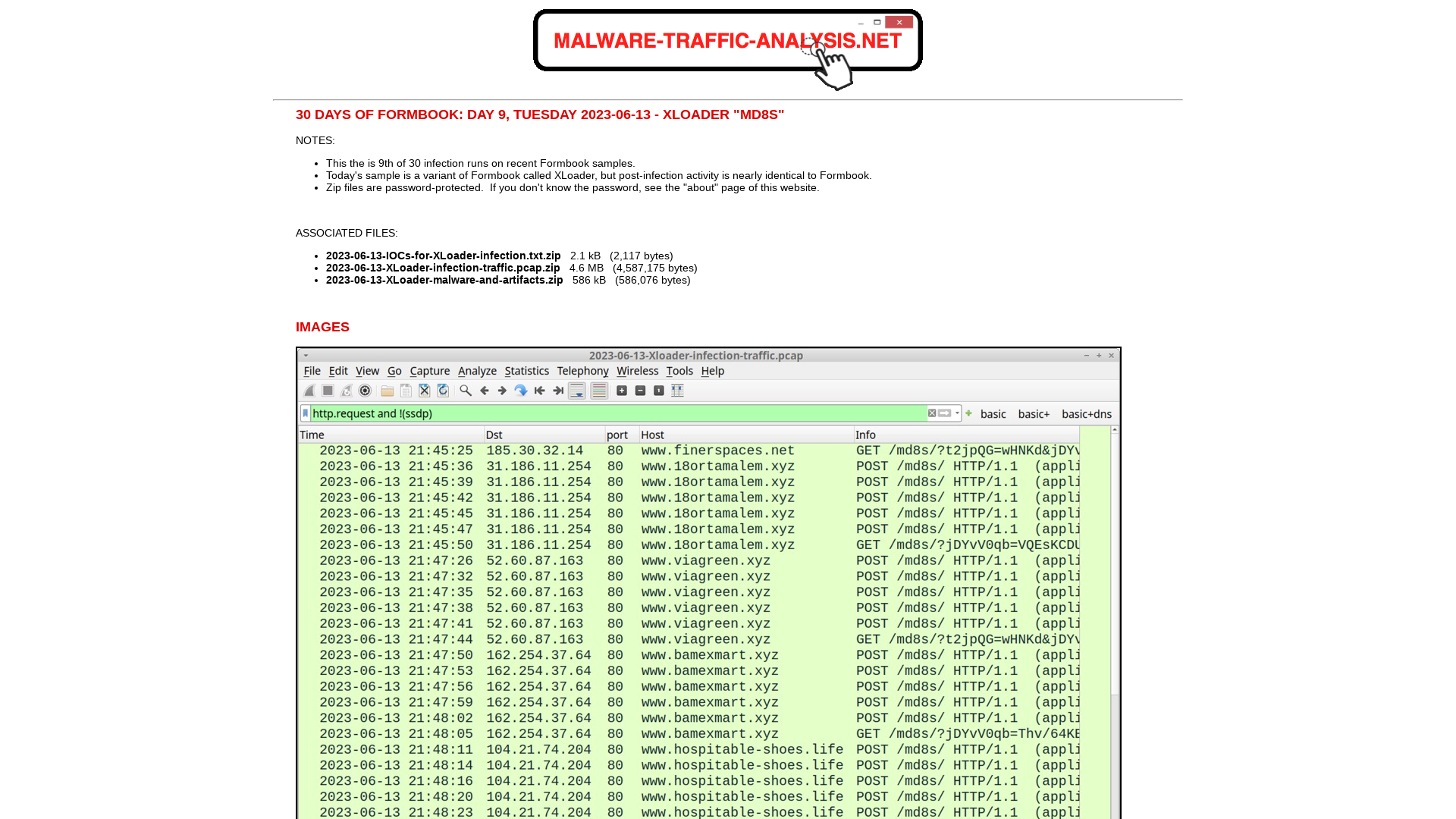
Task: Select the 21:48:11 www.hospitable-shoes.life row
Action: [689, 749]
